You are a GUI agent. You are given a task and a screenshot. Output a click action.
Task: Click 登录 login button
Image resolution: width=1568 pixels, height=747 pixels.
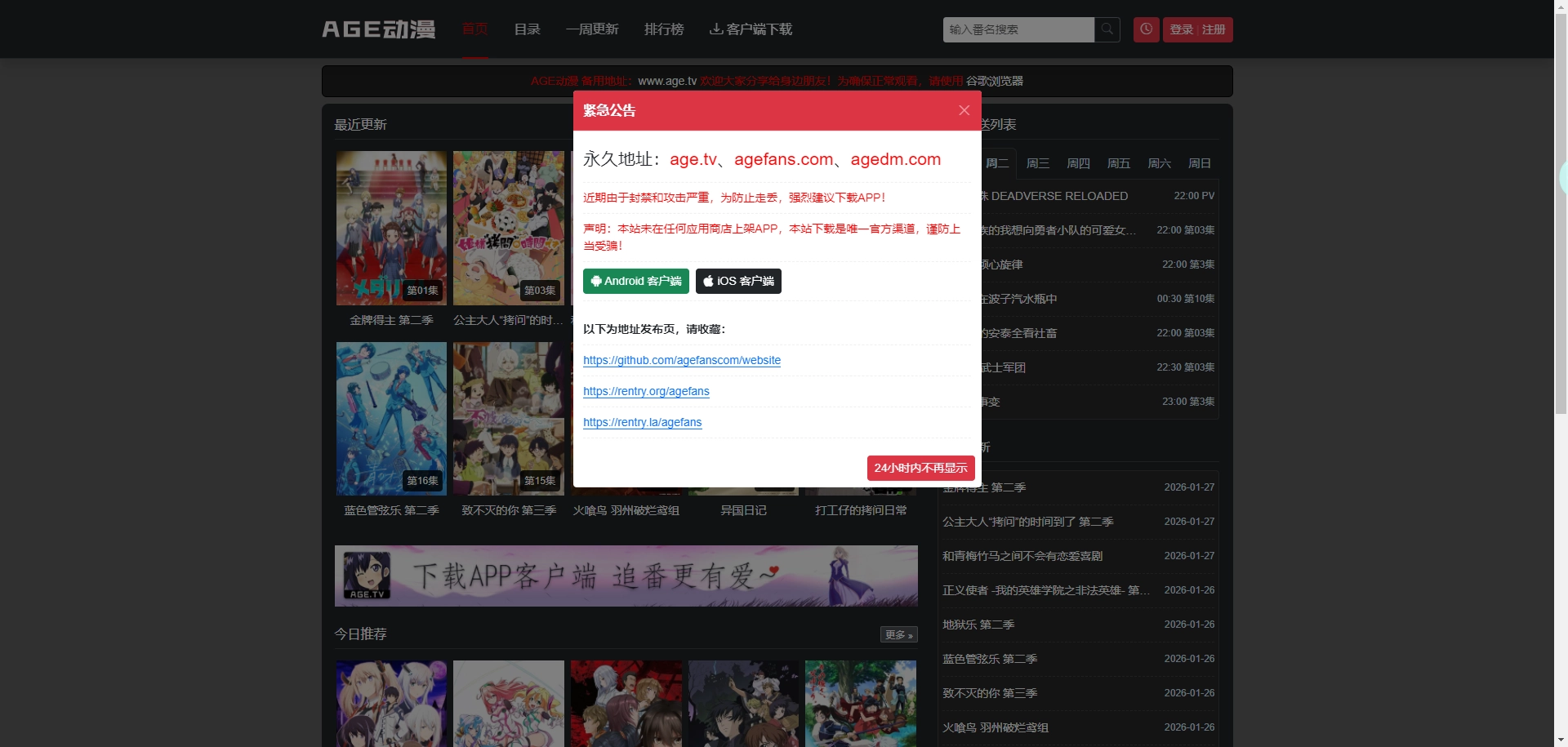click(1181, 29)
